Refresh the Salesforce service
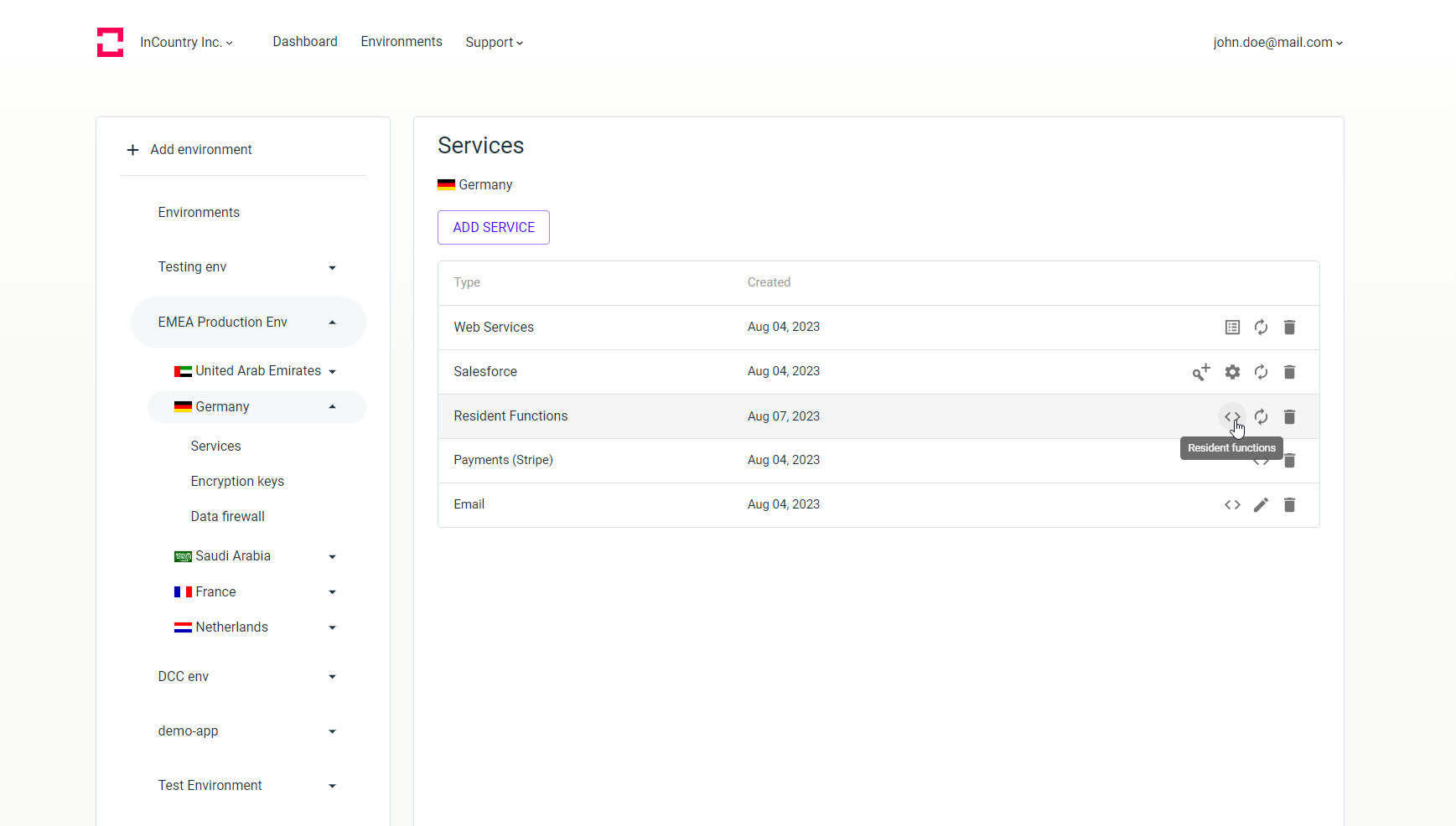 click(1261, 372)
